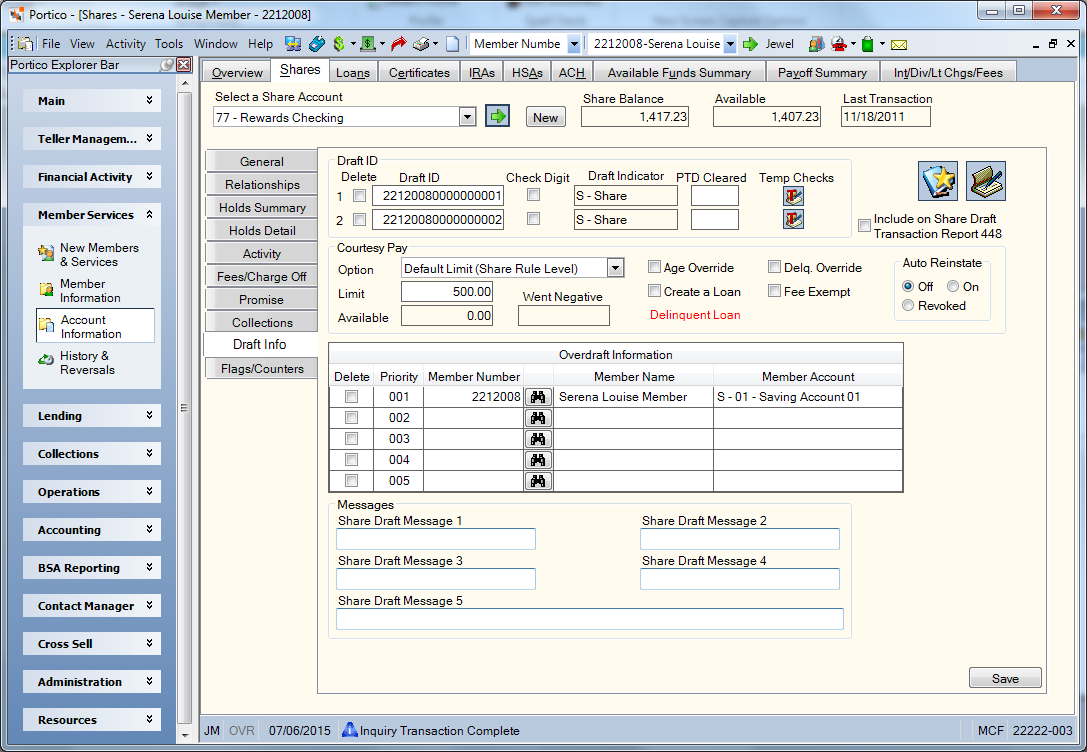Image resolution: width=1087 pixels, height=752 pixels.
Task: Select Auto Reinstate Revoked option
Action: [908, 306]
